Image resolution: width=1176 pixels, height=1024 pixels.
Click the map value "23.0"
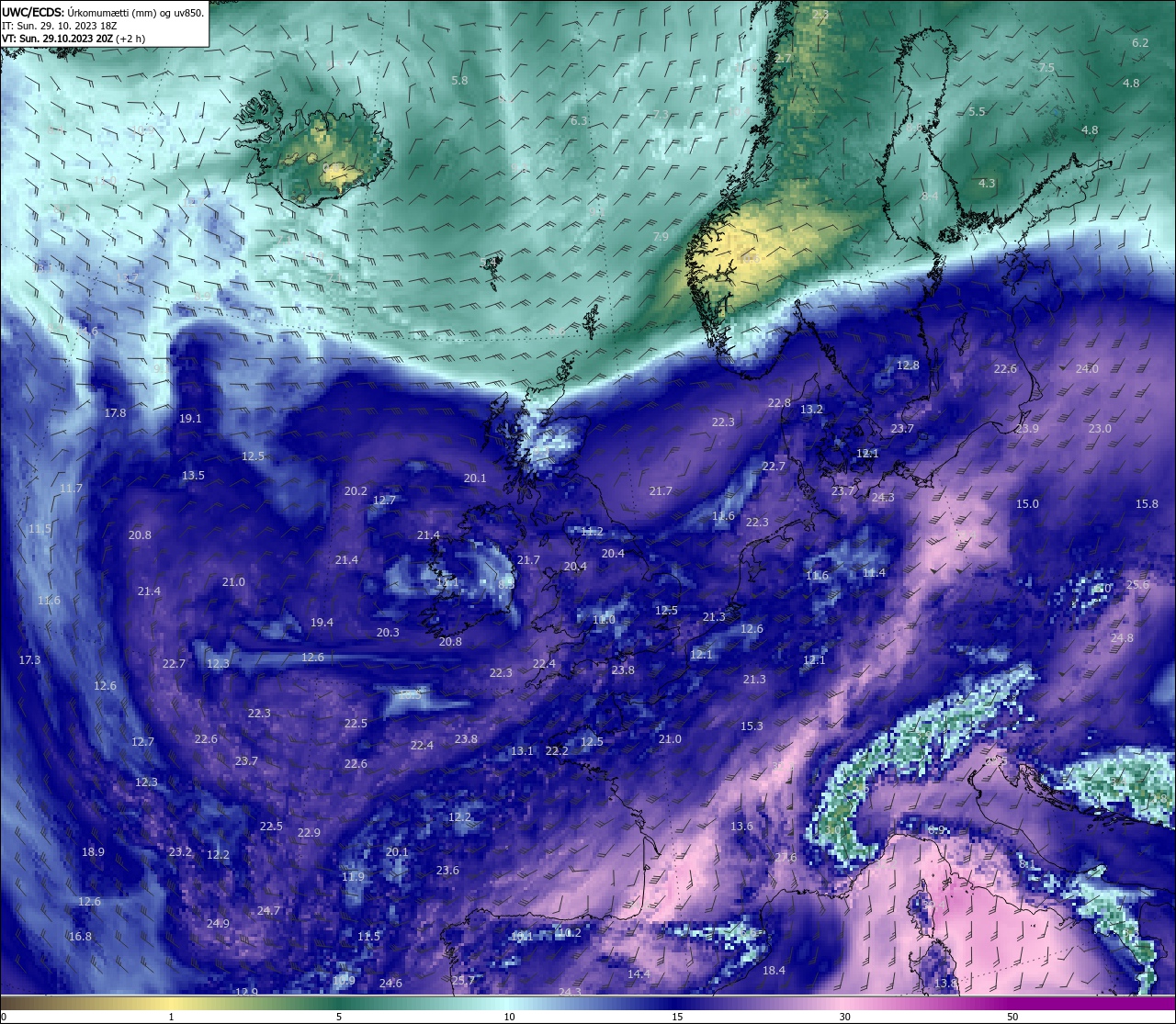[x=1100, y=429]
